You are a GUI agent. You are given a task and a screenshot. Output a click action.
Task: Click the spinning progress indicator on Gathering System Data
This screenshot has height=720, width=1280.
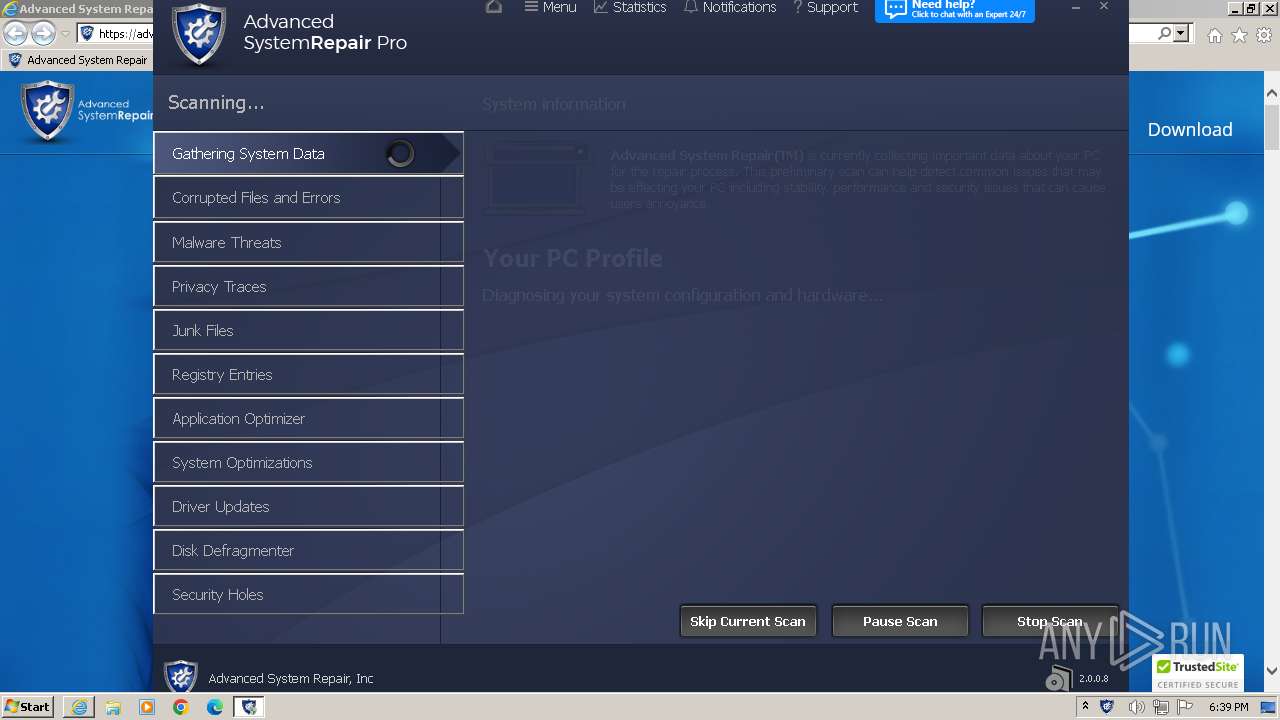point(400,154)
